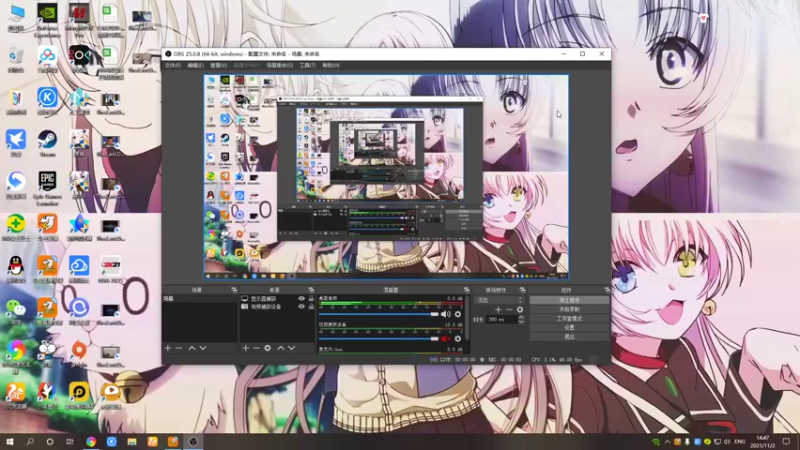Open source properties gear in the Sources dock
Viewport: 800px width, 450px height.
[x=267, y=348]
